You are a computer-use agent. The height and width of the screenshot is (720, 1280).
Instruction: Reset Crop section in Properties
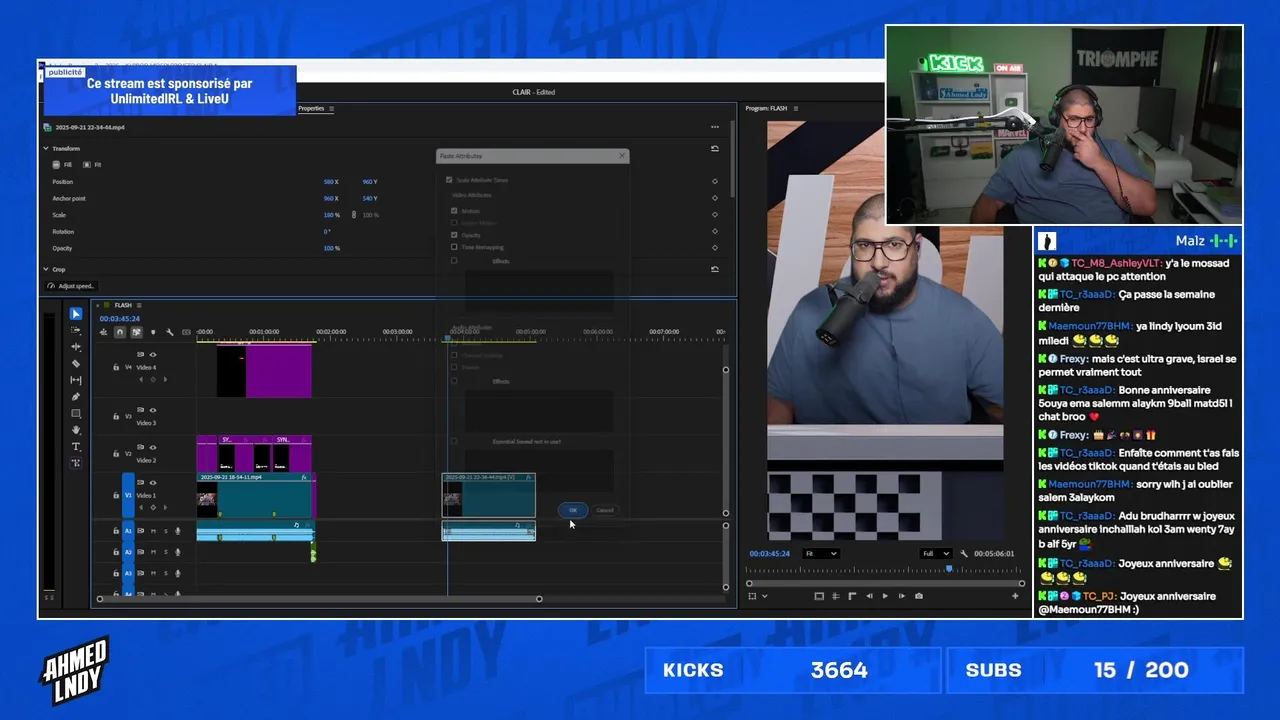point(715,269)
